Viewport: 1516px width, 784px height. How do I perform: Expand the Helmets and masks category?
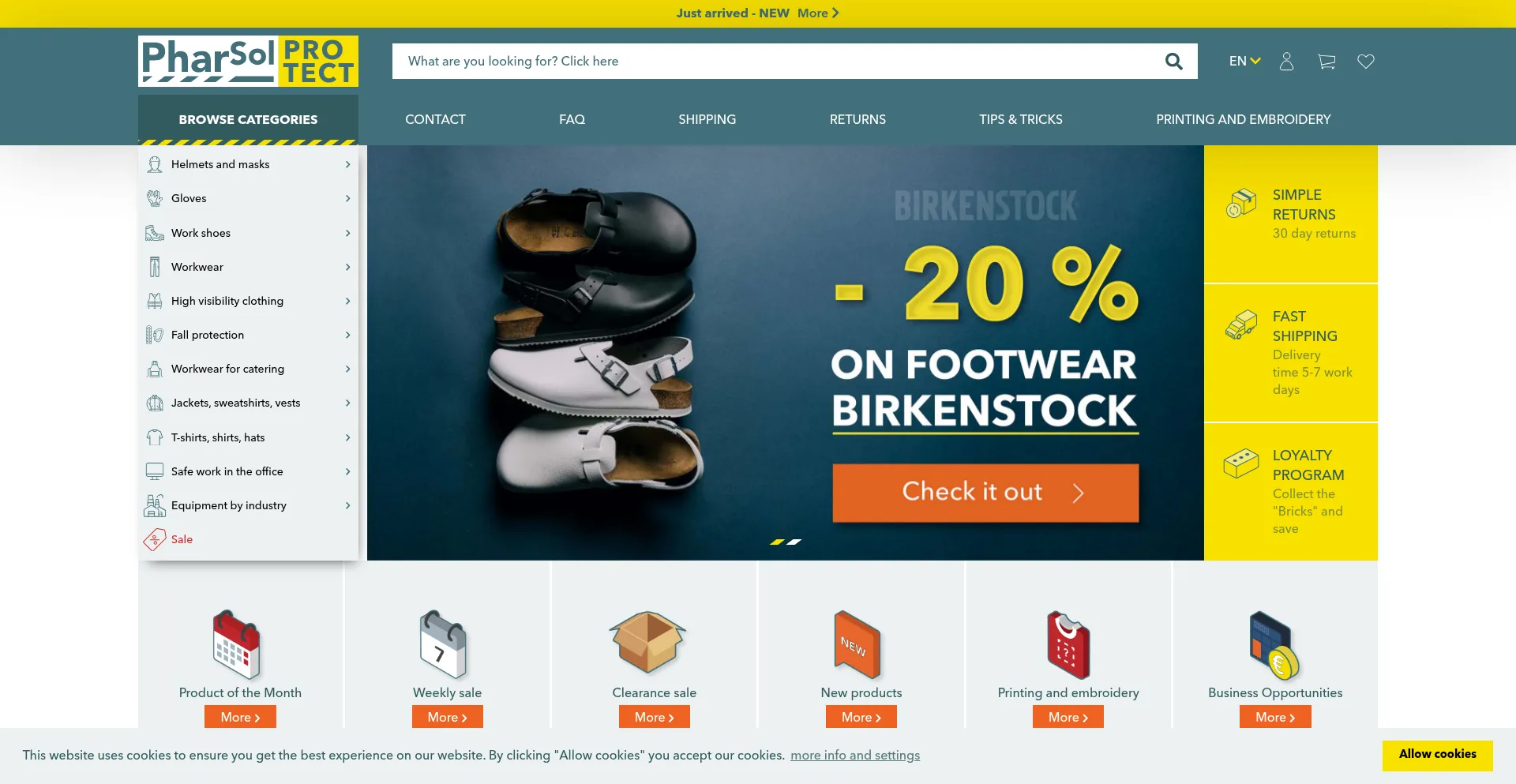pos(248,164)
